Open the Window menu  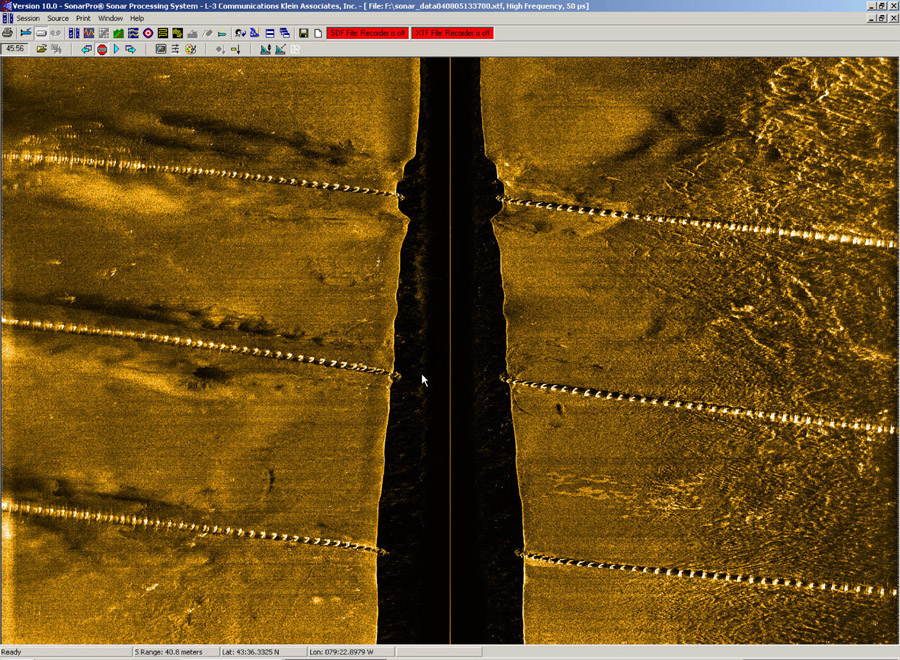[x=111, y=18]
